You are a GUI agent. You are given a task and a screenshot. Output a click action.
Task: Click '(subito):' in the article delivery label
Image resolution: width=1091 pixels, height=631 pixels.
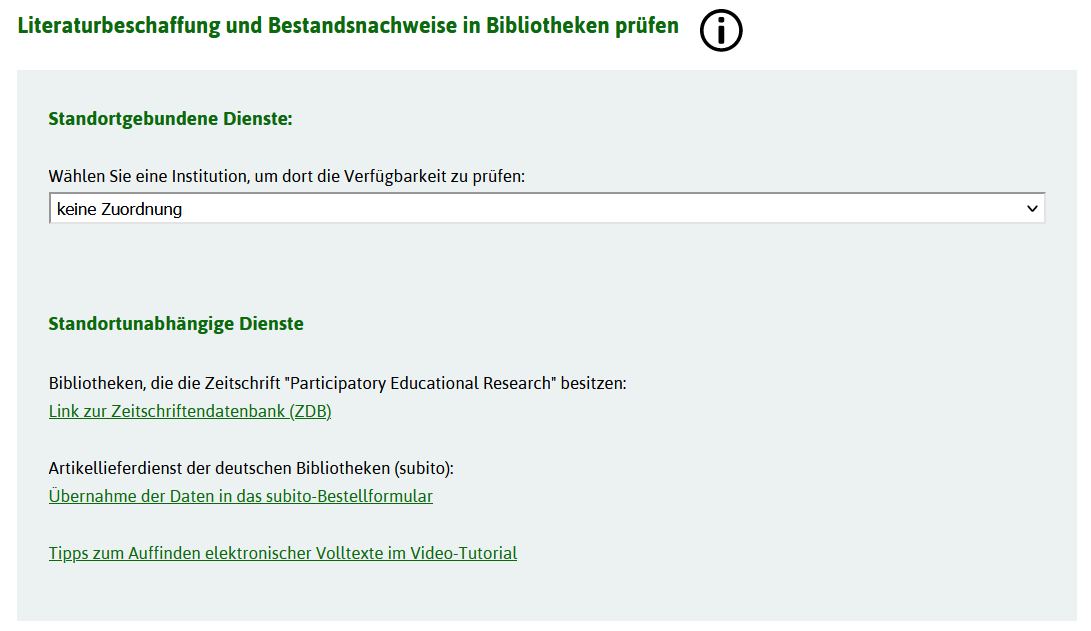[424, 468]
